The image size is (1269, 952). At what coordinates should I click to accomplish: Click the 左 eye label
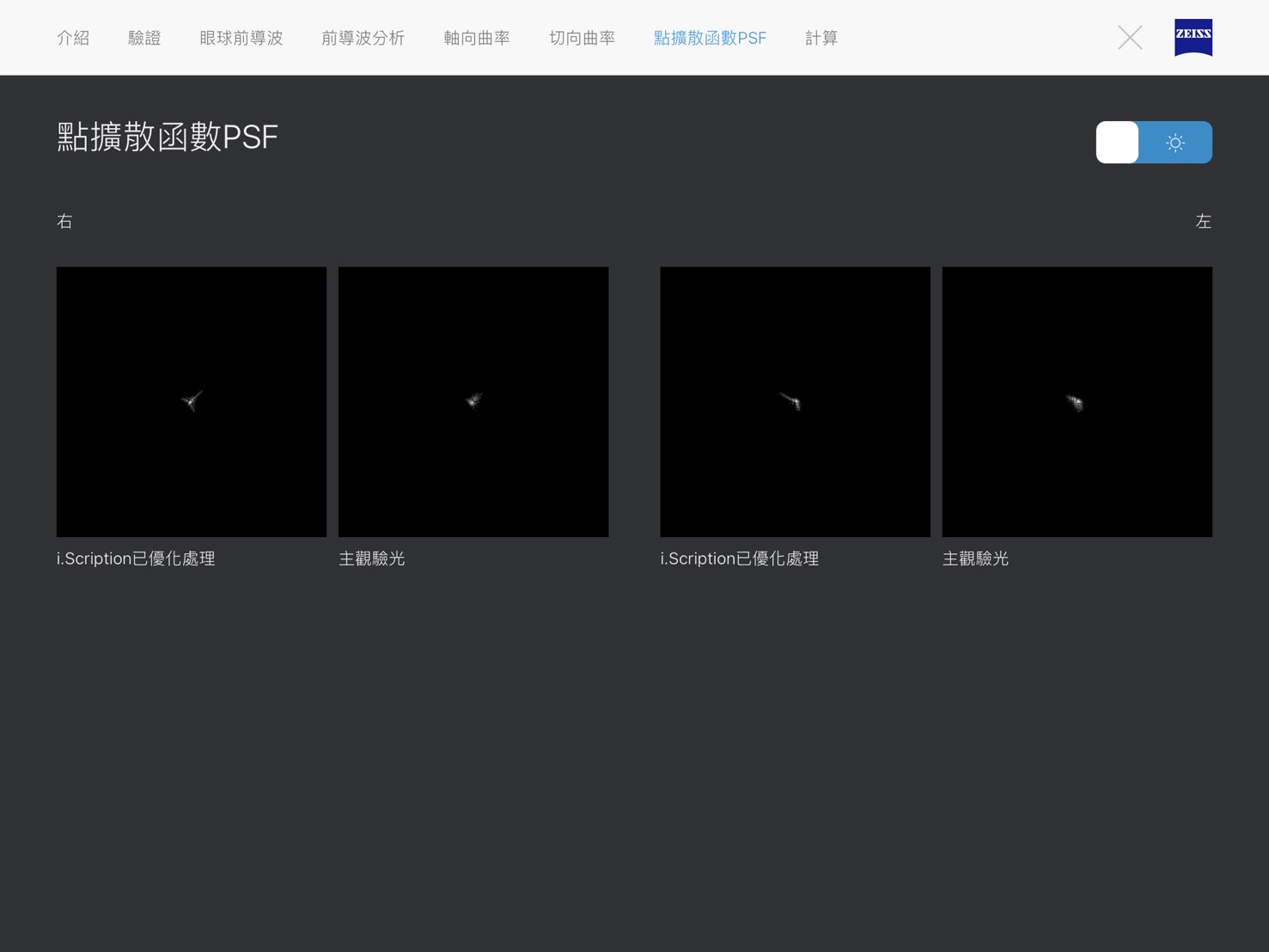pyautogui.click(x=1204, y=222)
